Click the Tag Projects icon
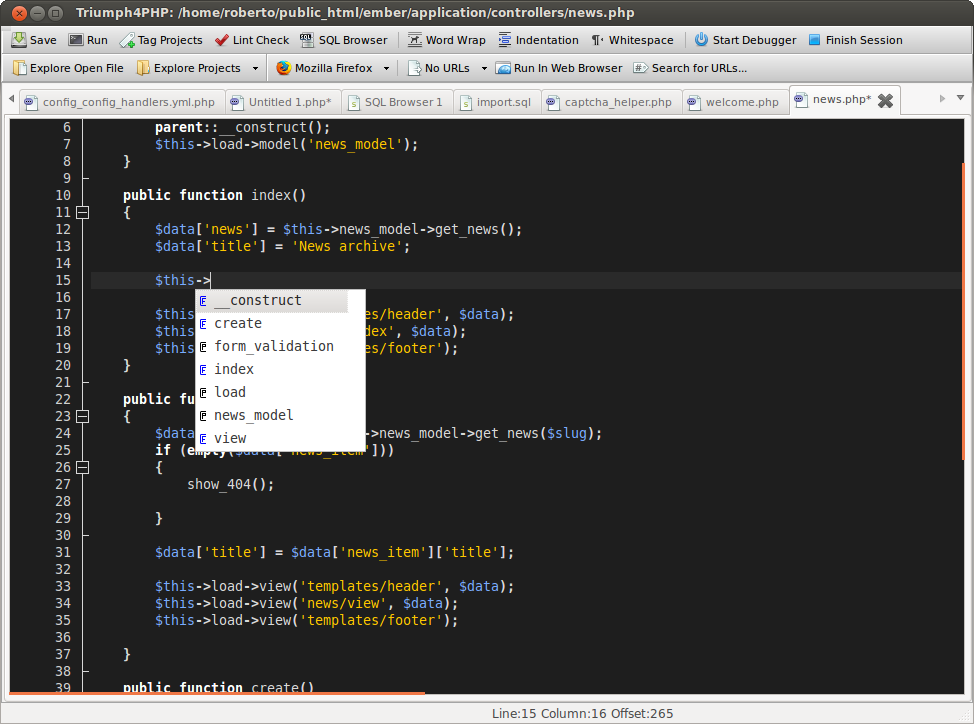Screen dimensions: 974x724 [x=127, y=40]
